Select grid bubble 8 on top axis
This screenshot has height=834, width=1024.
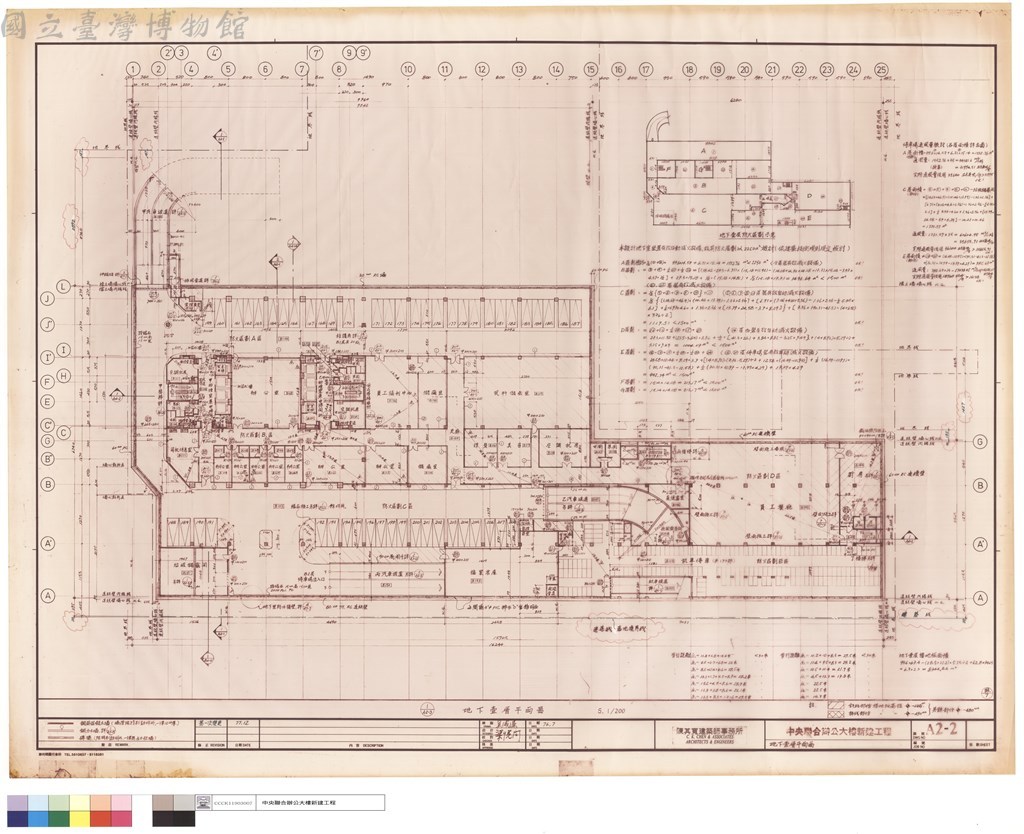pos(338,69)
